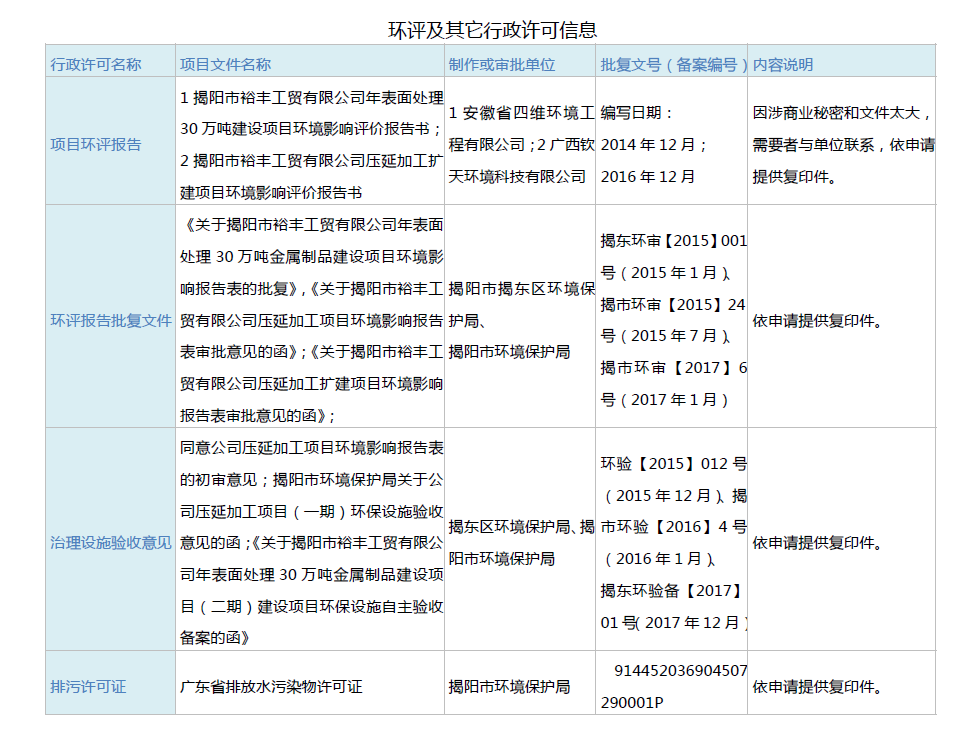Click the document number 揭市环审【2017】6
Image resolution: width=980 pixels, height=737 pixels.
674,368
